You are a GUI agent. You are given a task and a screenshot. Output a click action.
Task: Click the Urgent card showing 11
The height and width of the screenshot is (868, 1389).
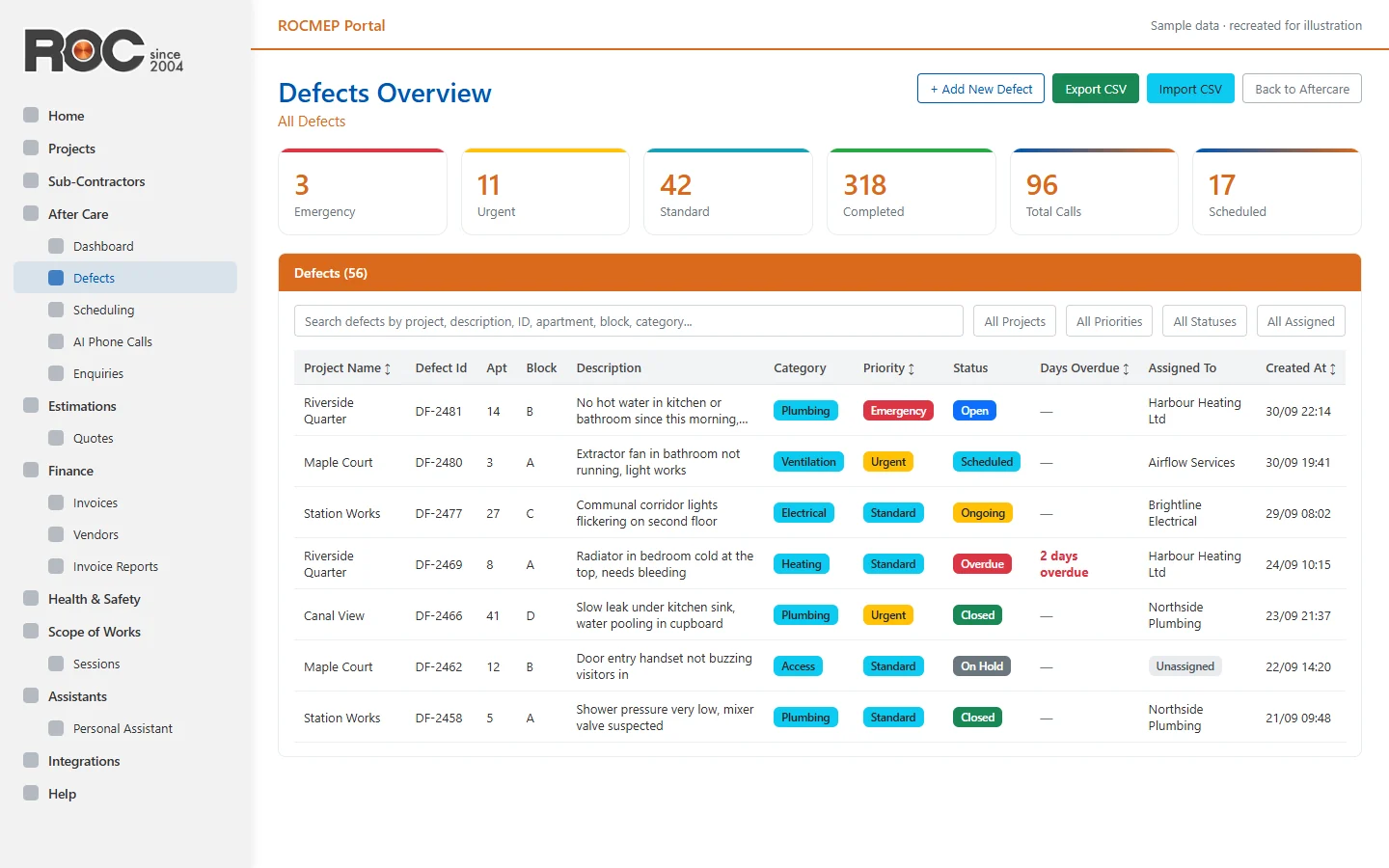tap(546, 192)
